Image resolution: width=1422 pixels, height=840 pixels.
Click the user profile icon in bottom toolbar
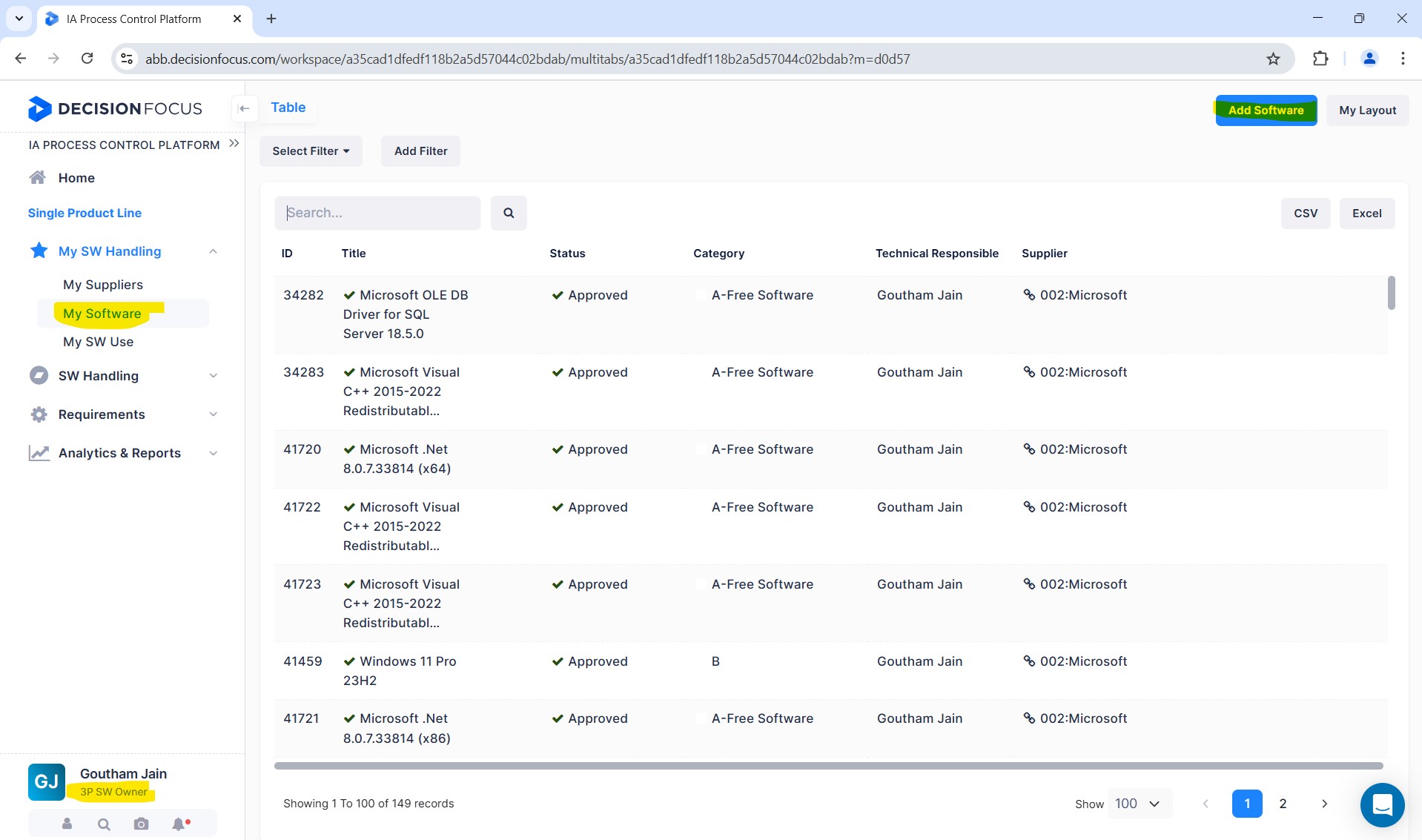pos(67,824)
